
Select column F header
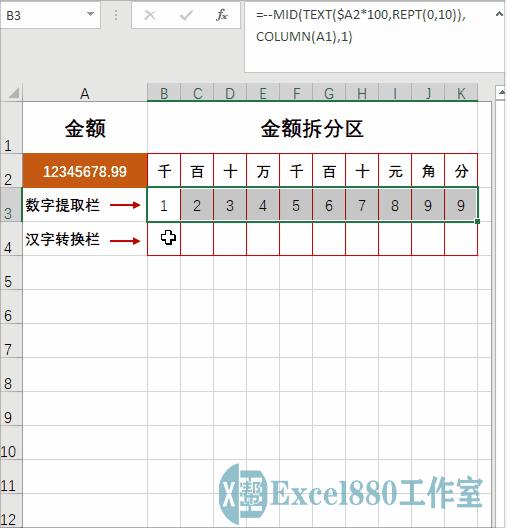click(296, 93)
